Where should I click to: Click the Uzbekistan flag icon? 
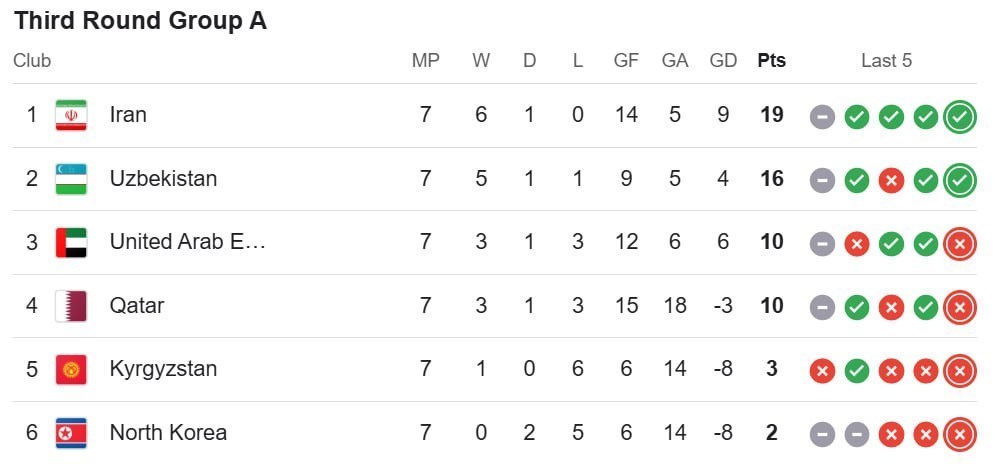71,179
